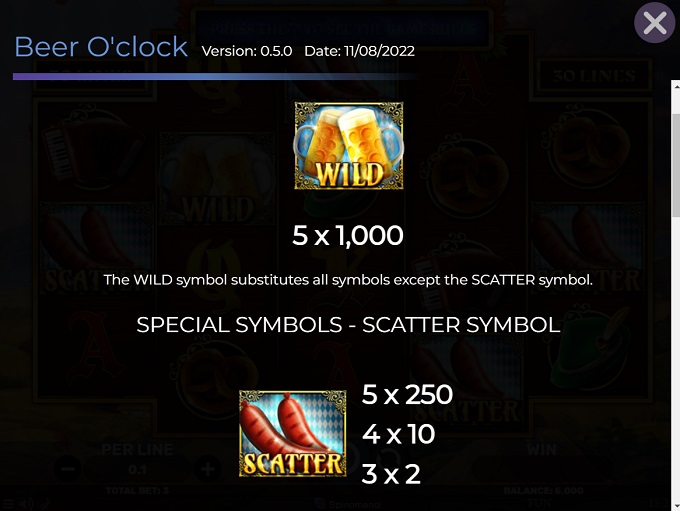Select the 4 x 10 scatter payout
Image resolution: width=680 pixels, height=511 pixels.
[398, 434]
